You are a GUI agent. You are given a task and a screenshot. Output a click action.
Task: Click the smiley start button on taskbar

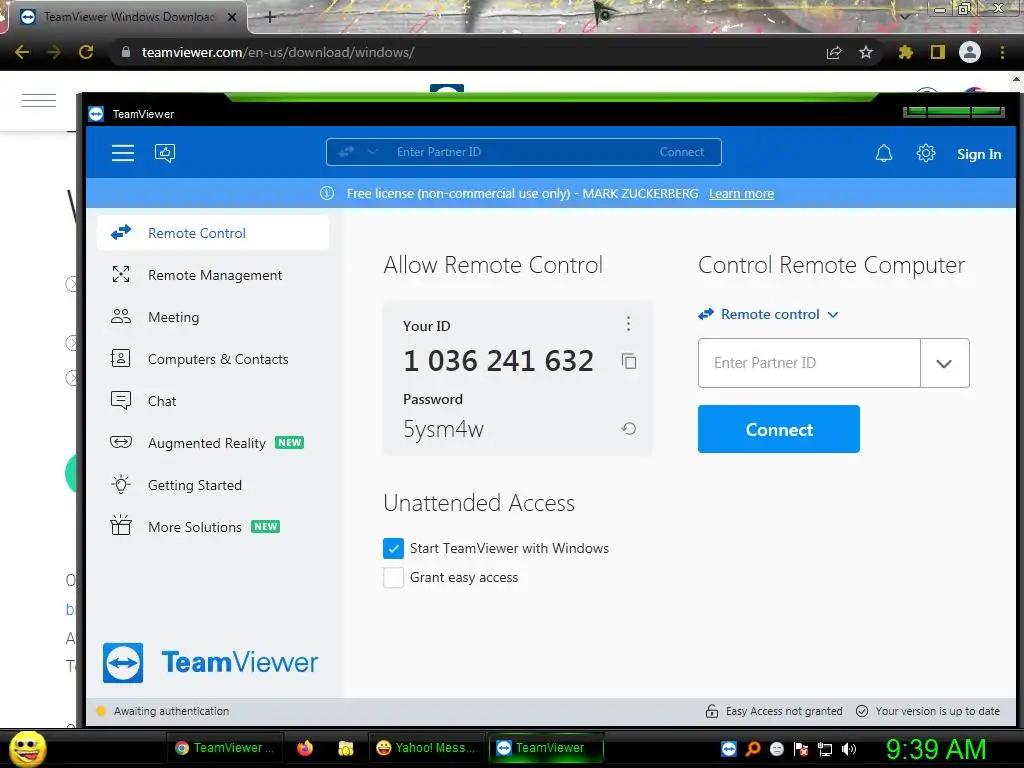(27, 748)
